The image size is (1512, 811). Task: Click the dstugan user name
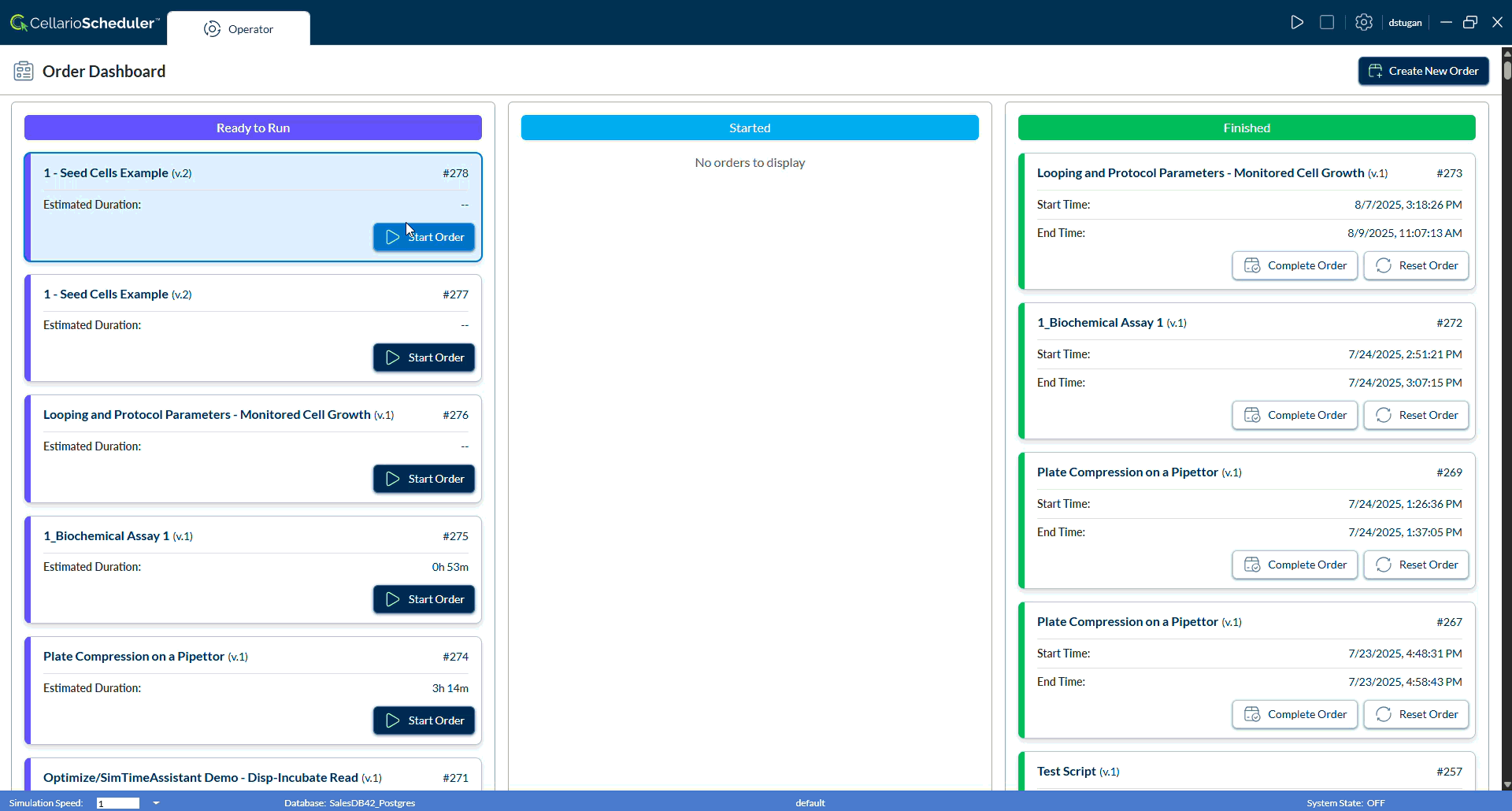[1405, 23]
